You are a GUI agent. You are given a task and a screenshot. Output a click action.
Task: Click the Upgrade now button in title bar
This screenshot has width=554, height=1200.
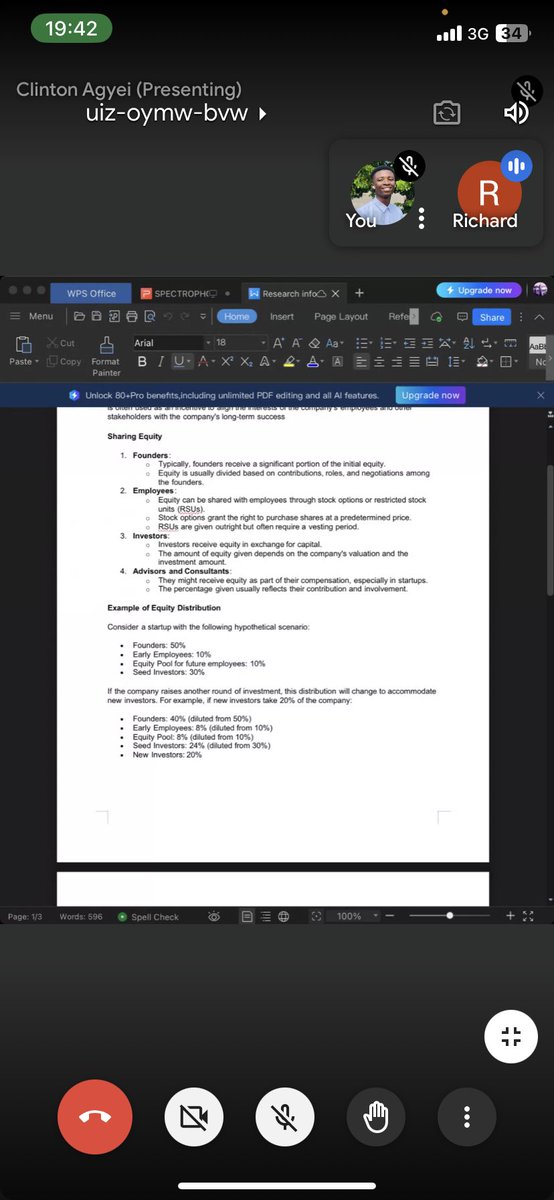pos(478,290)
